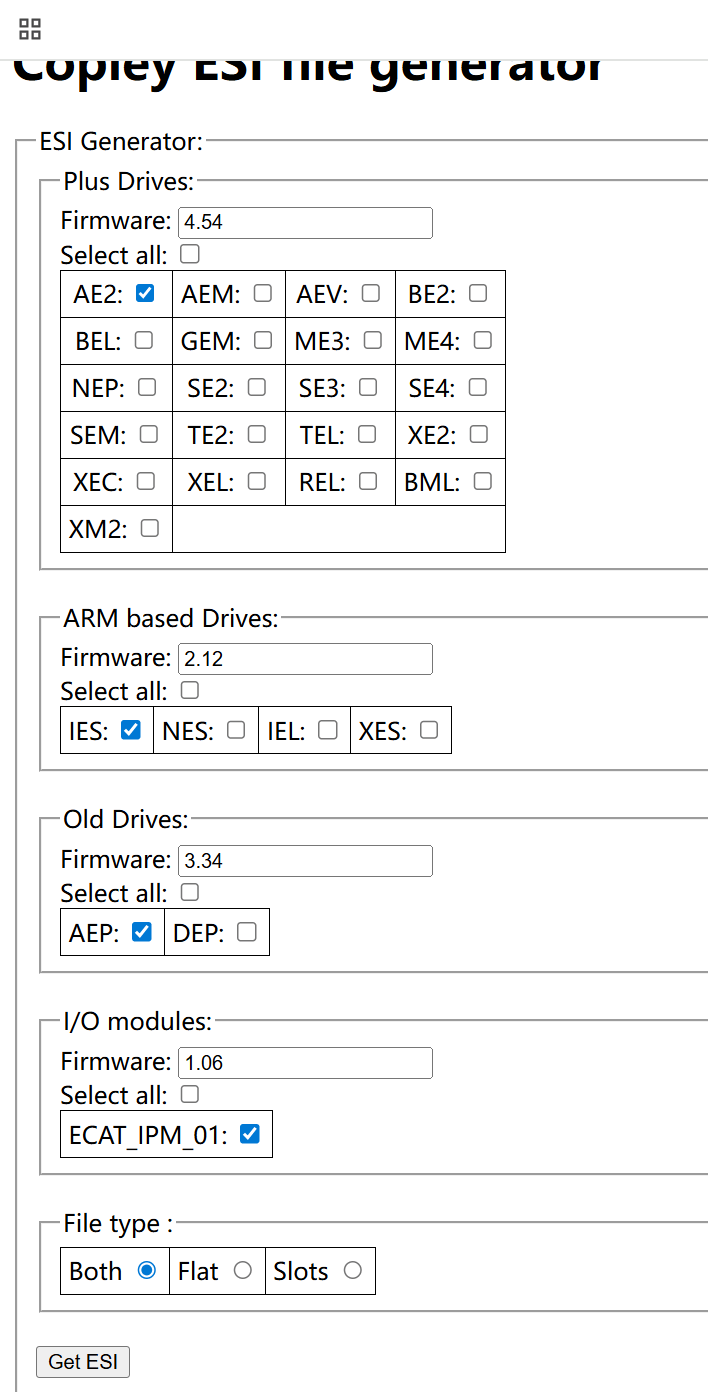
Task: Enable the NES checkbox
Action: coord(236,730)
